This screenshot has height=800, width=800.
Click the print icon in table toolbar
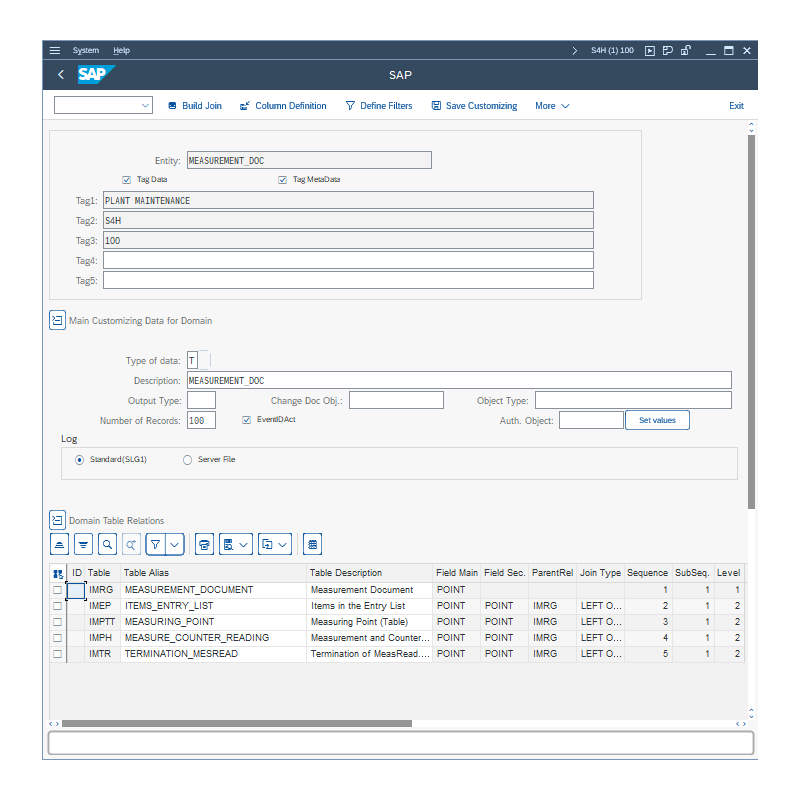204,544
